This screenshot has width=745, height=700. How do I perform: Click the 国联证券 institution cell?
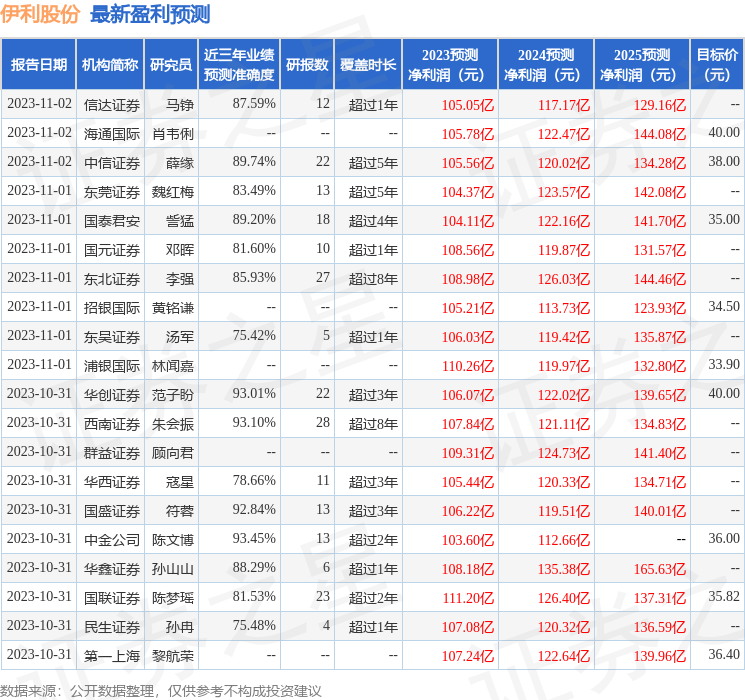coord(112,597)
